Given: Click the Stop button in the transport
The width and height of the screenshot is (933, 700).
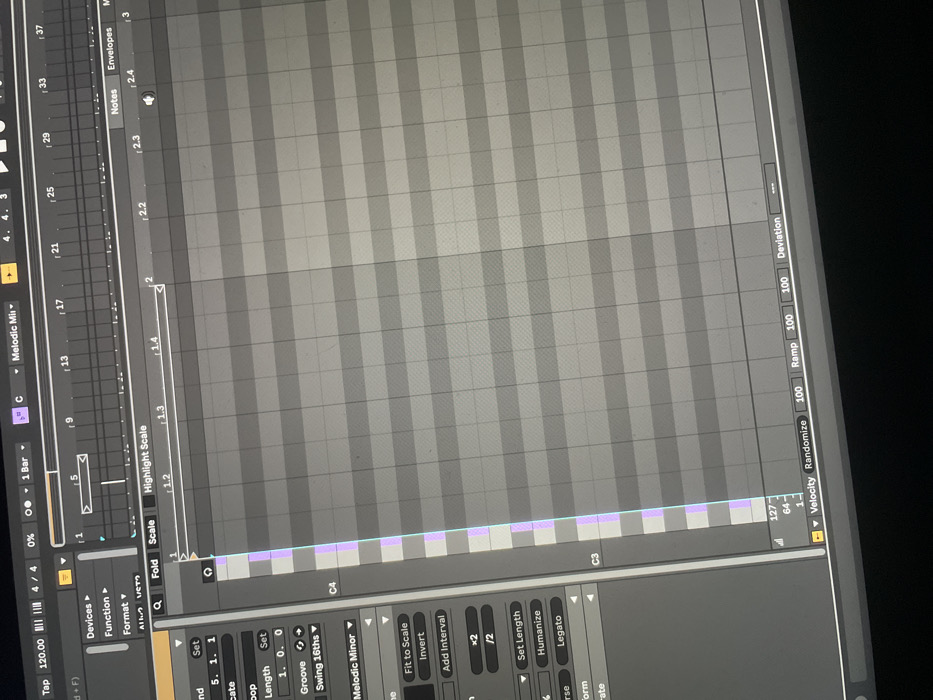Looking at the screenshot, I should pyautogui.click(x=2, y=146).
